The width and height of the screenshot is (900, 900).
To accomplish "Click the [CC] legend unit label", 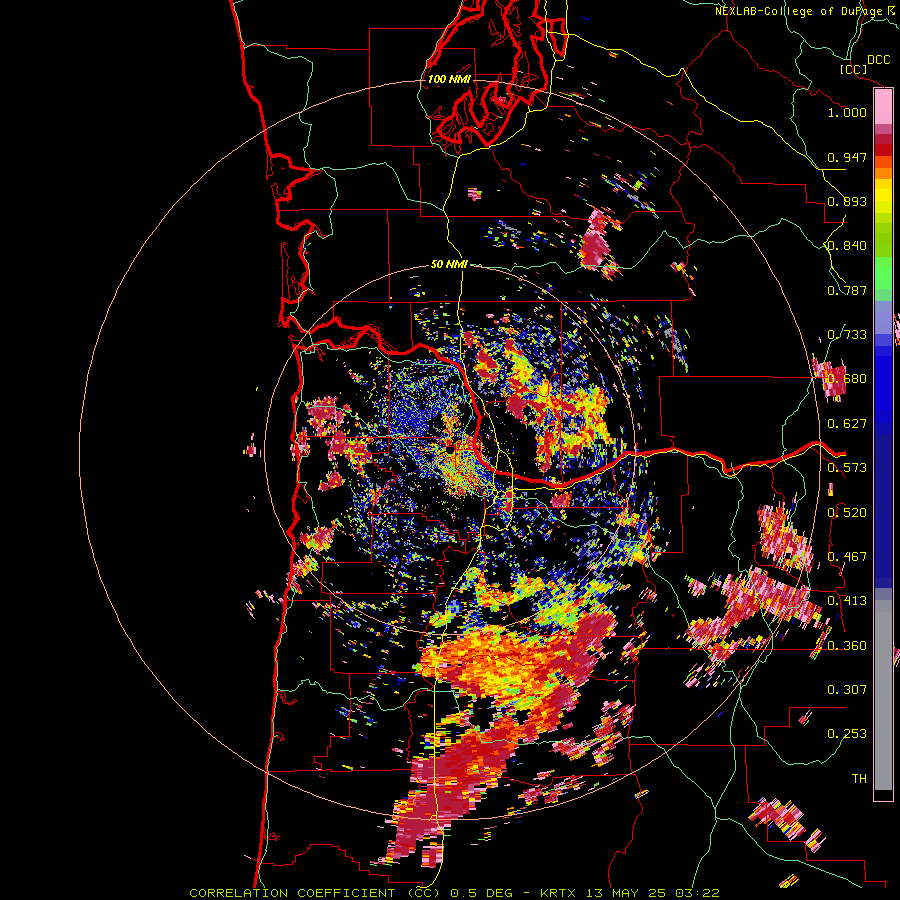I will pos(854,69).
